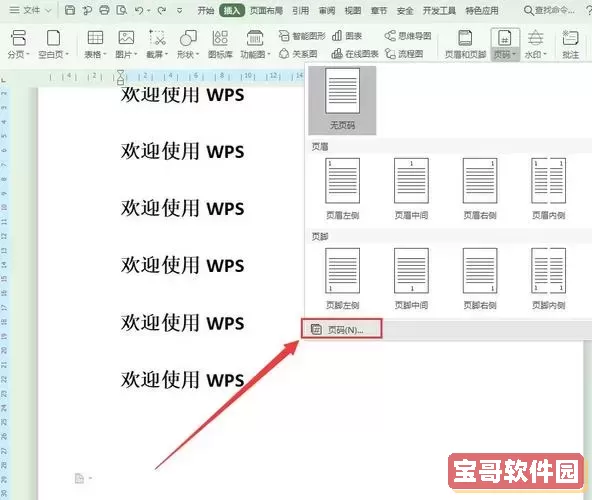
Task: Select the 无页码 (no page number) thumbnail
Action: point(342,100)
